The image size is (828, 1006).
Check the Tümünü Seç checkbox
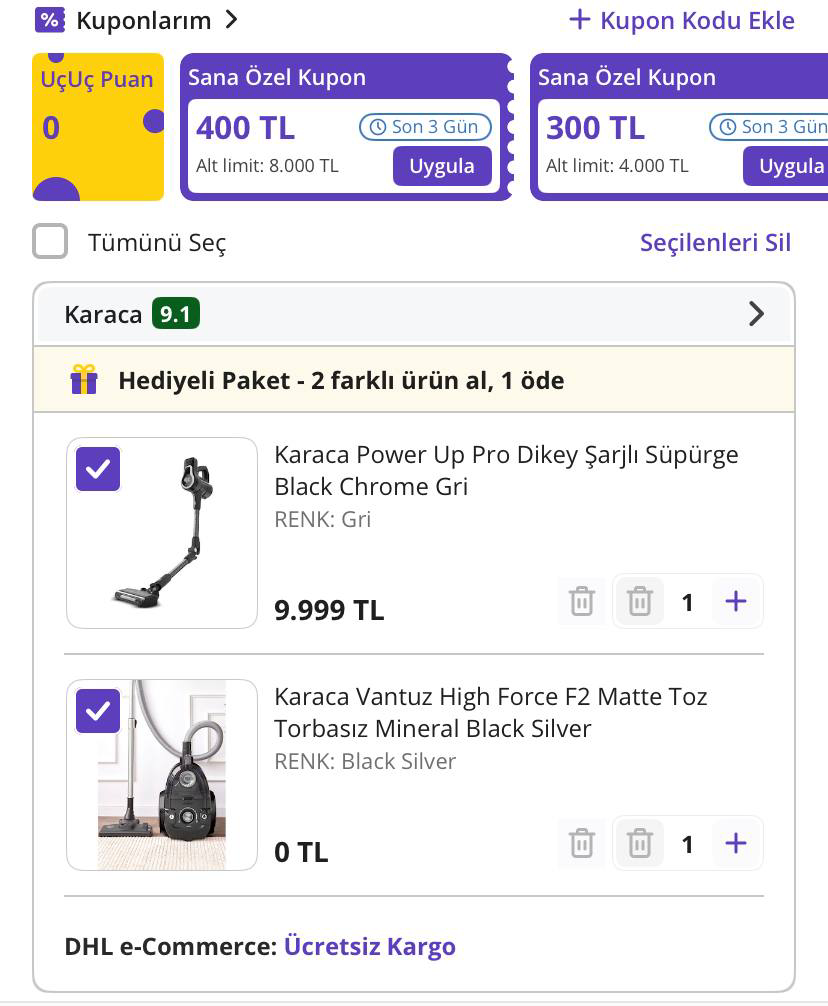pos(50,242)
